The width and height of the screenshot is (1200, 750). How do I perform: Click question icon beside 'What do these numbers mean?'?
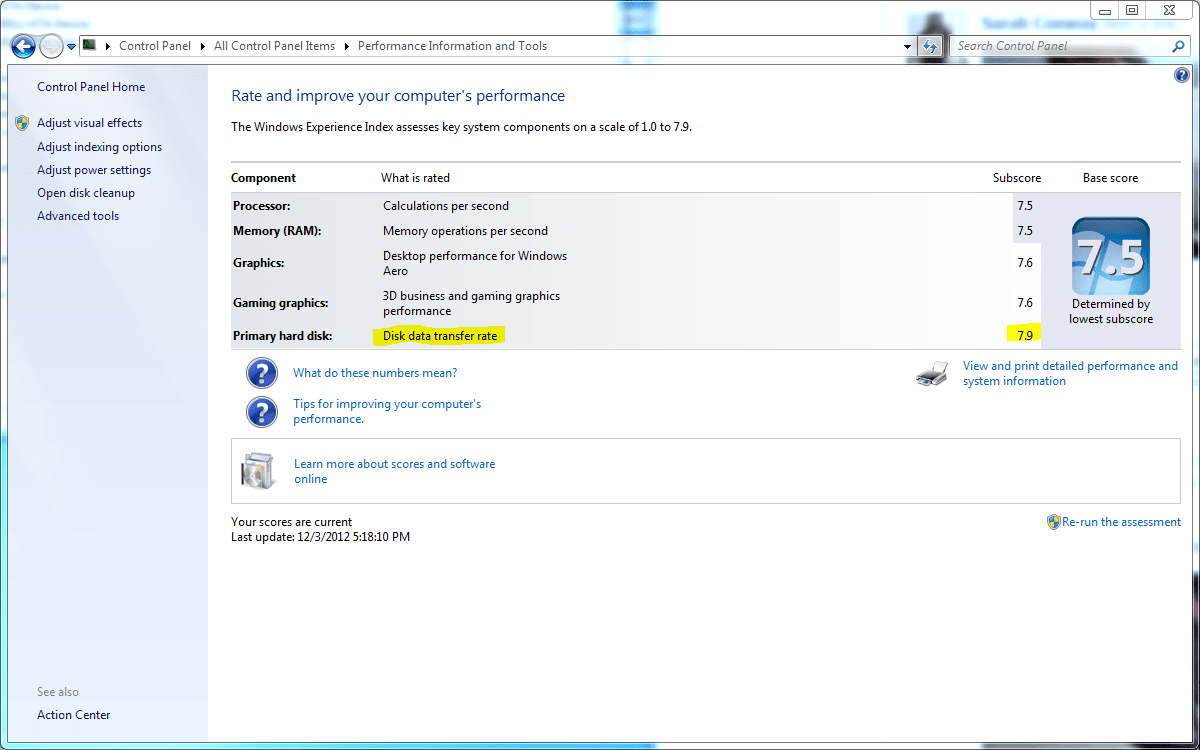coord(261,373)
